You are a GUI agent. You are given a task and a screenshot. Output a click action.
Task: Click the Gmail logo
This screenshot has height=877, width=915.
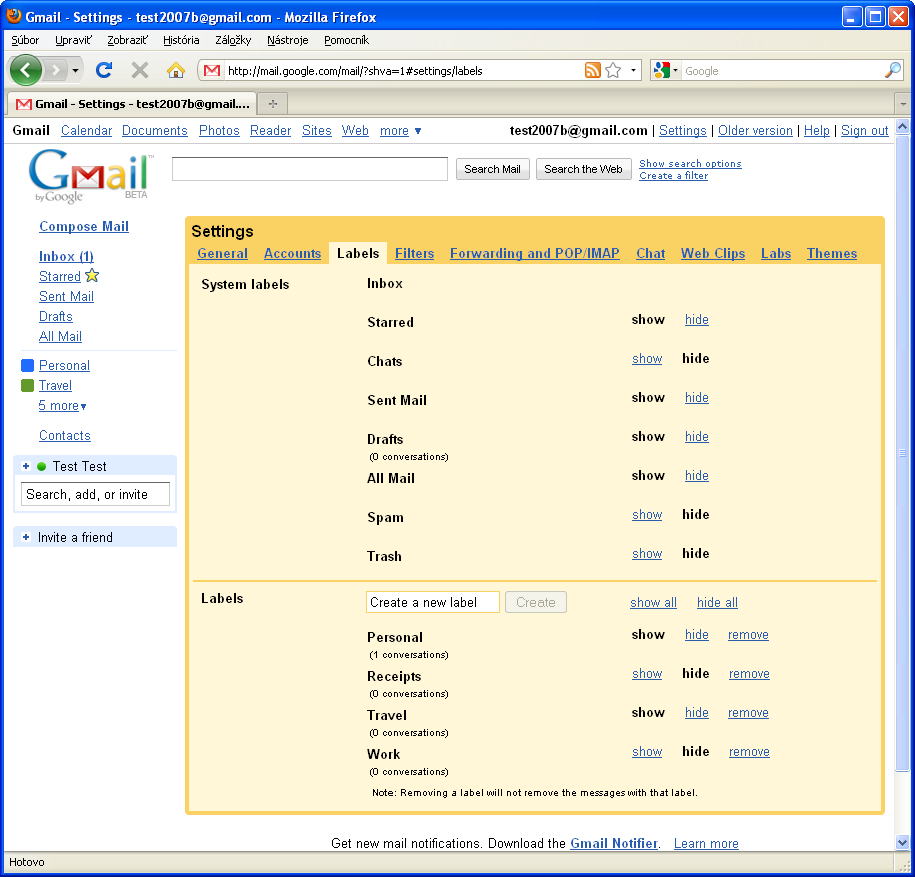point(90,176)
